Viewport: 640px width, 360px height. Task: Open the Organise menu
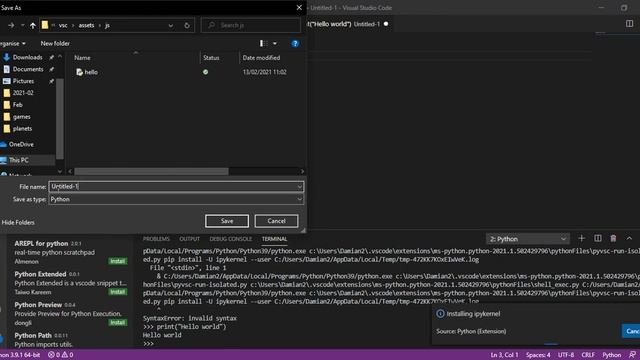click(x=13, y=43)
